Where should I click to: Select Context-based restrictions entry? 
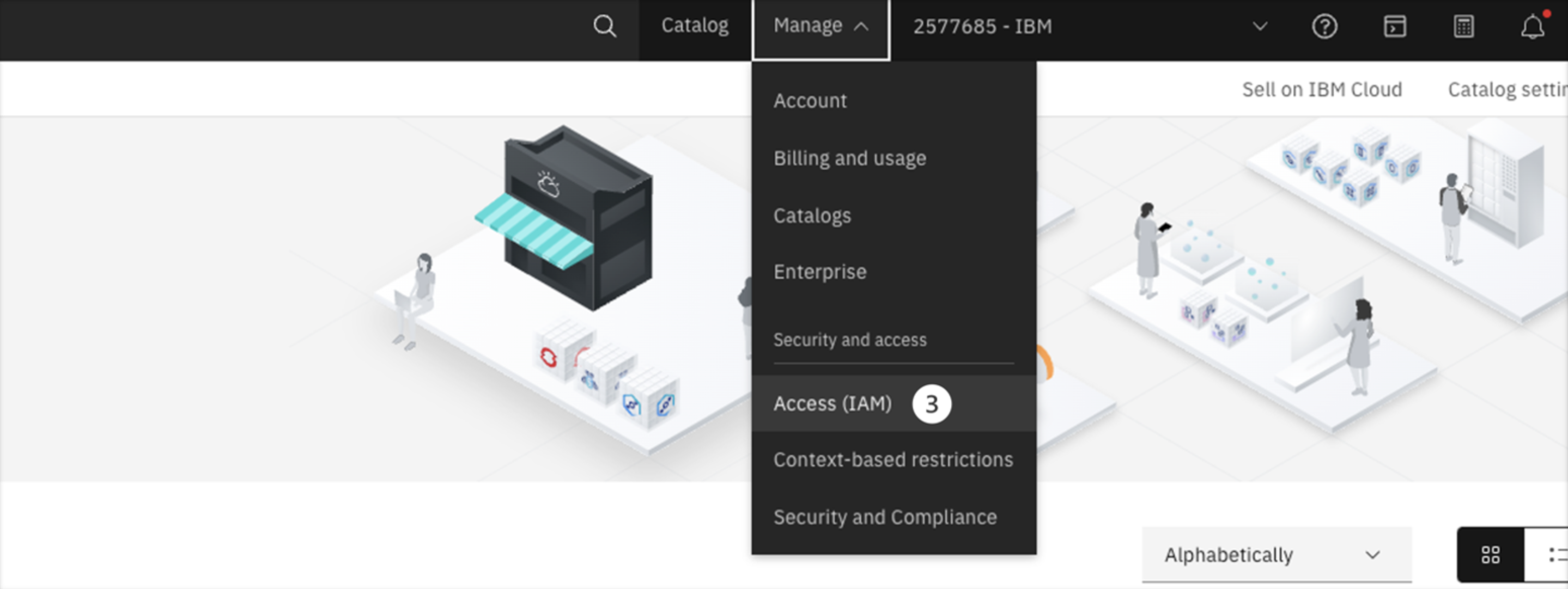(x=892, y=459)
